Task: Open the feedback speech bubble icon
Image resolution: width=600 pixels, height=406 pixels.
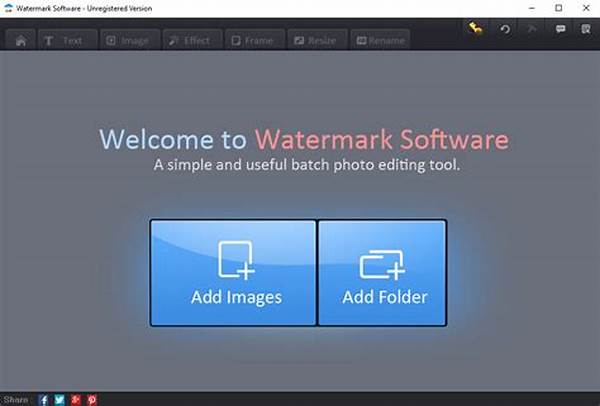Action: 559,30
